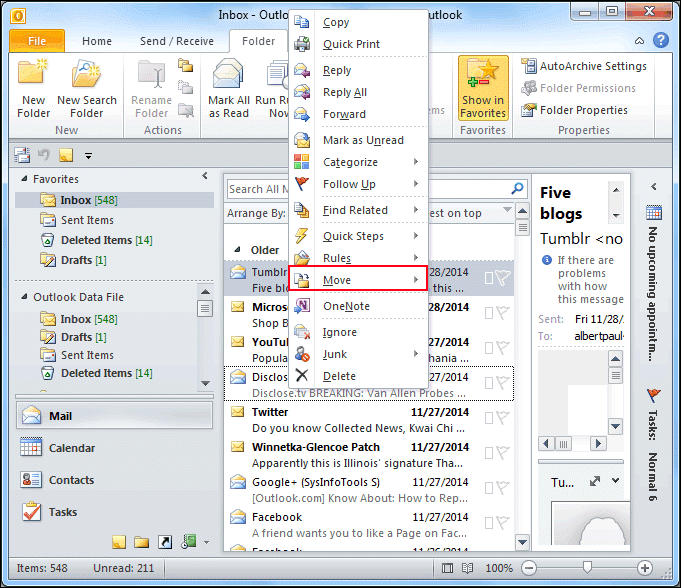Click the Outlook Help question mark icon
This screenshot has width=681, height=588.
click(661, 40)
